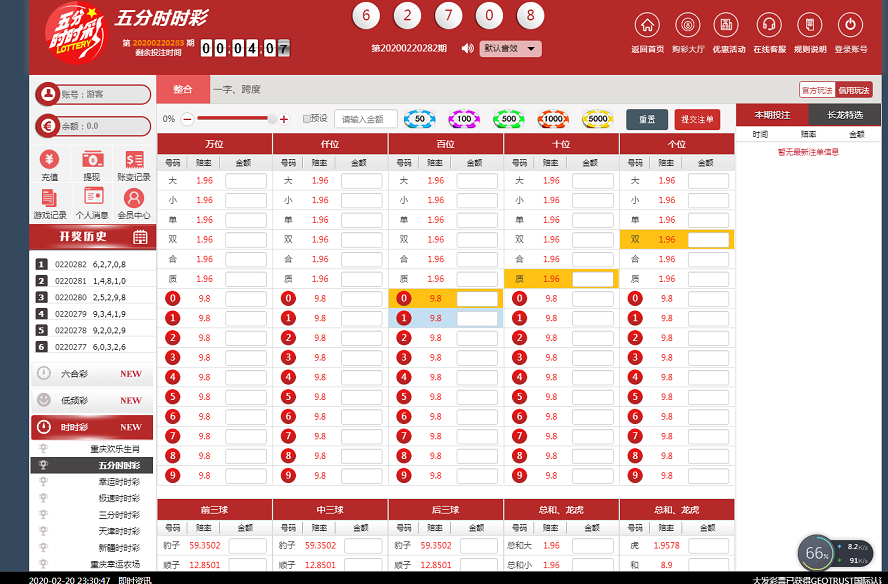Click the 充值 recharge icon
The width and height of the screenshot is (888, 584).
[49, 160]
